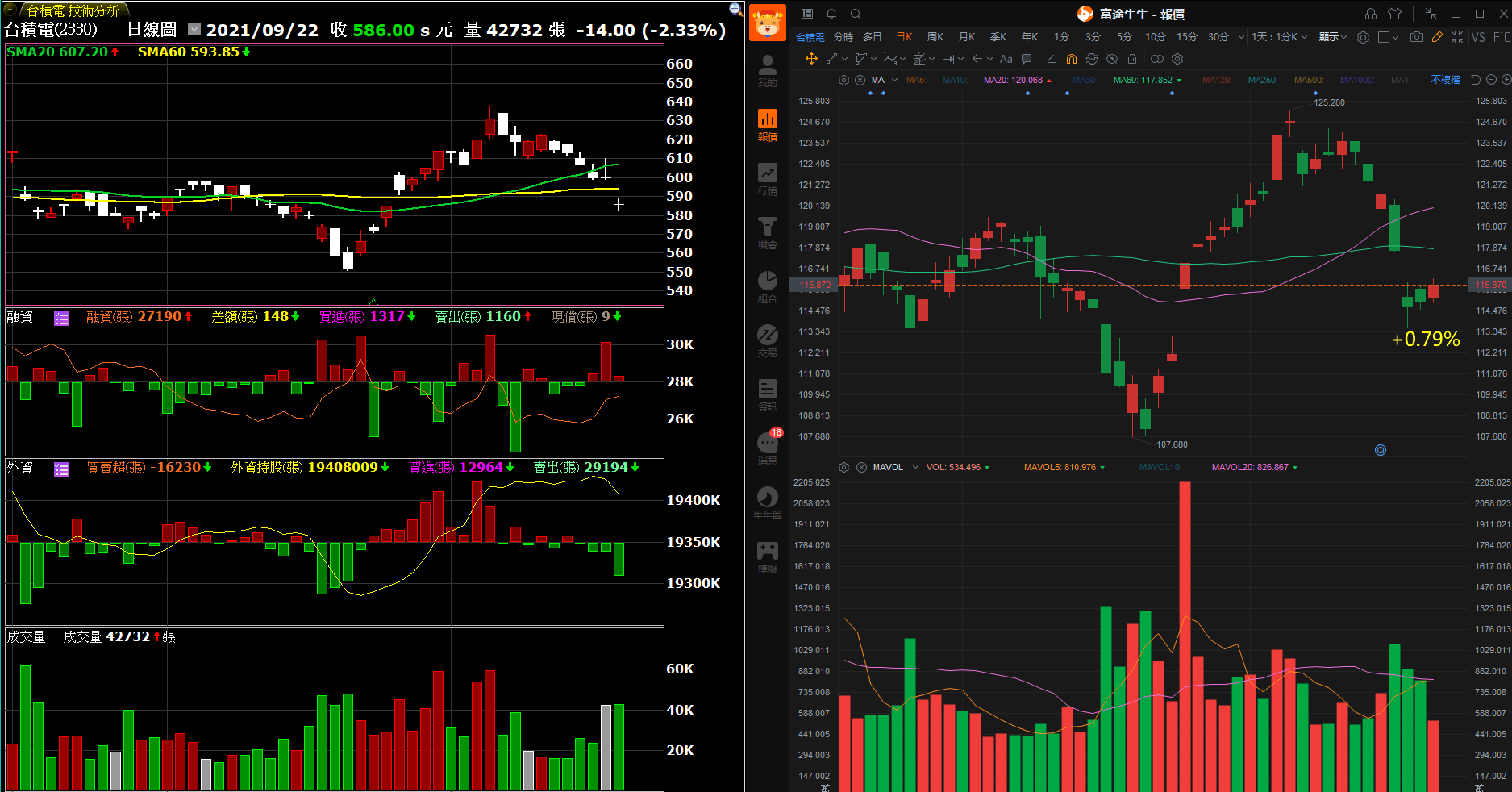Open drawing toolbar settings gear
1512x792 pixels.
pos(1177,59)
